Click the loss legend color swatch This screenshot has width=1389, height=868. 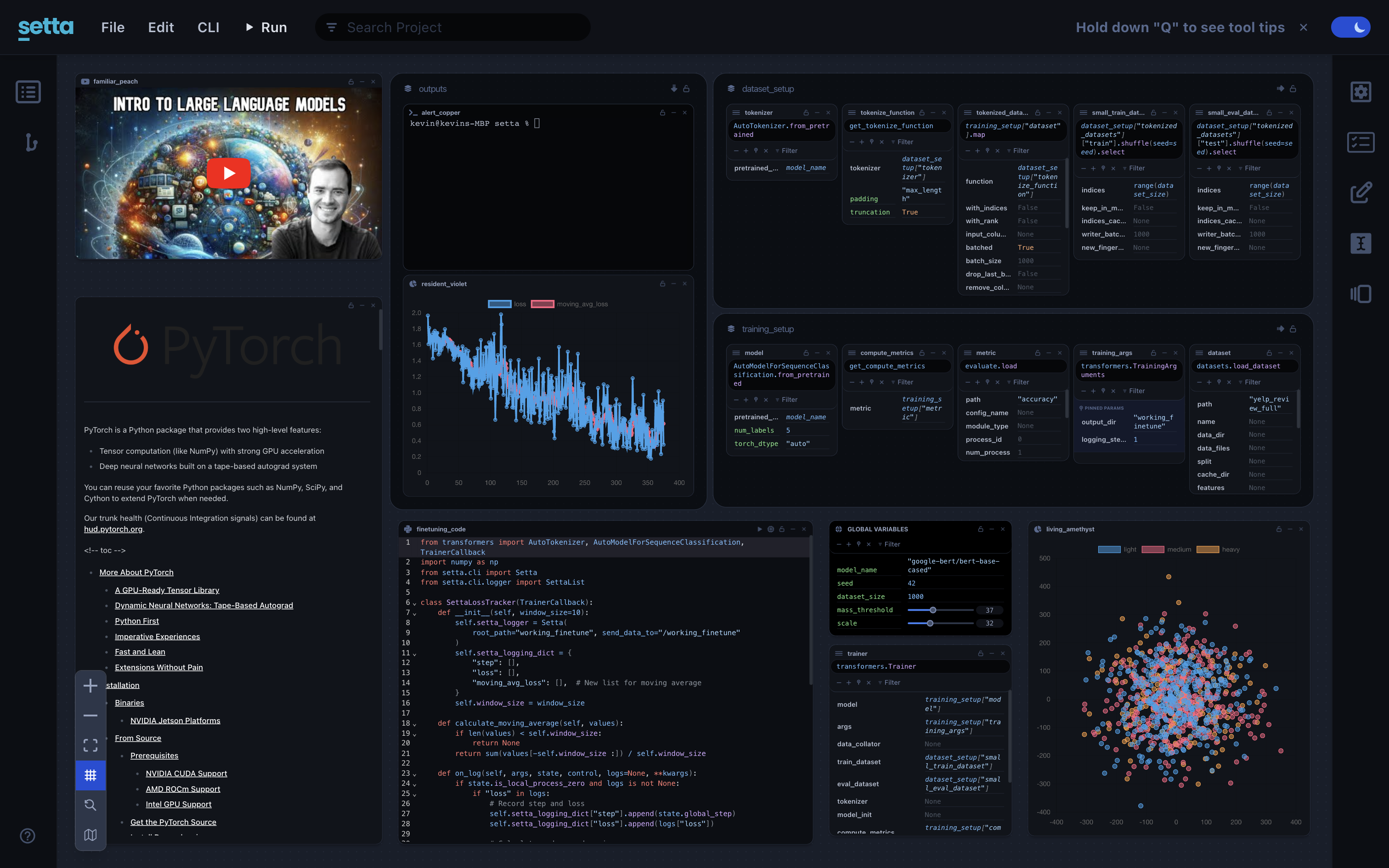click(499, 304)
